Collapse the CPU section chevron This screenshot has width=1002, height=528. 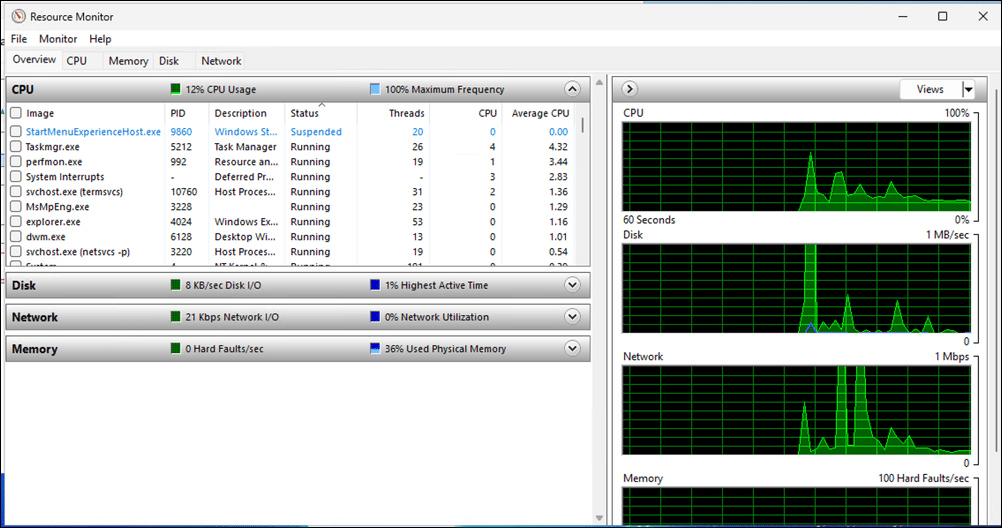pyautogui.click(x=572, y=89)
